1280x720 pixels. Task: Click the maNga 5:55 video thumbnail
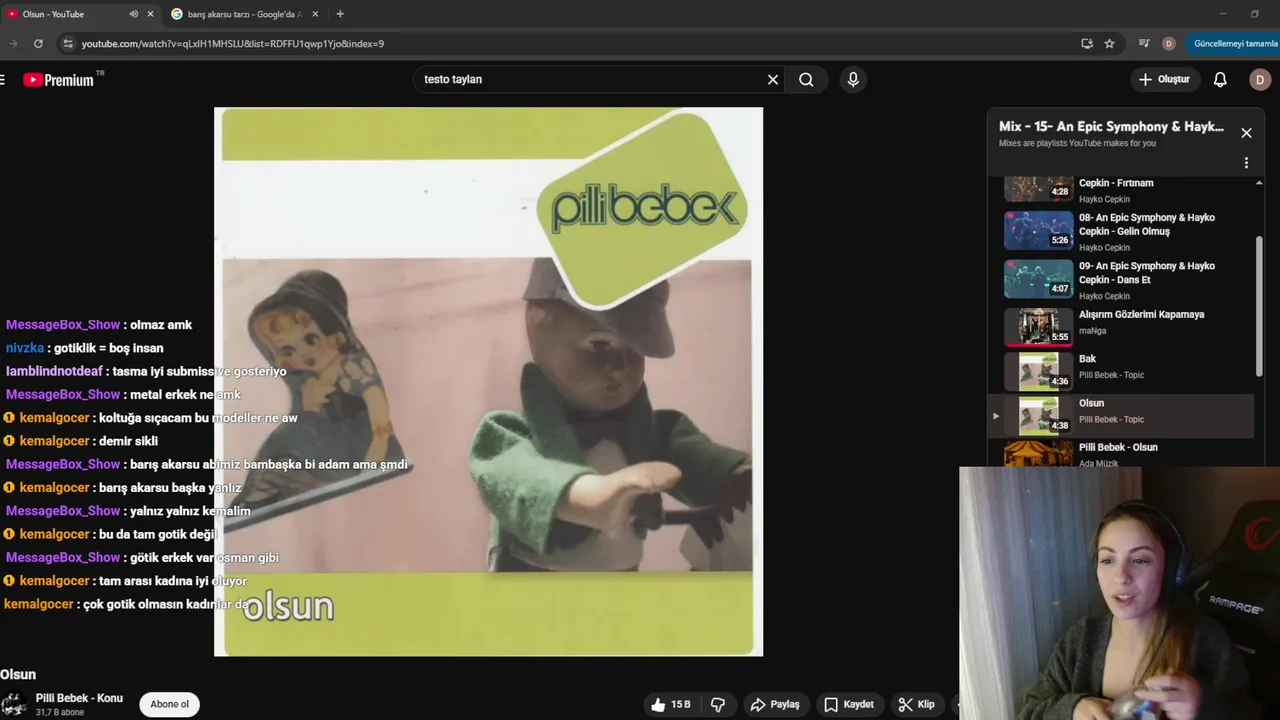[1038, 326]
